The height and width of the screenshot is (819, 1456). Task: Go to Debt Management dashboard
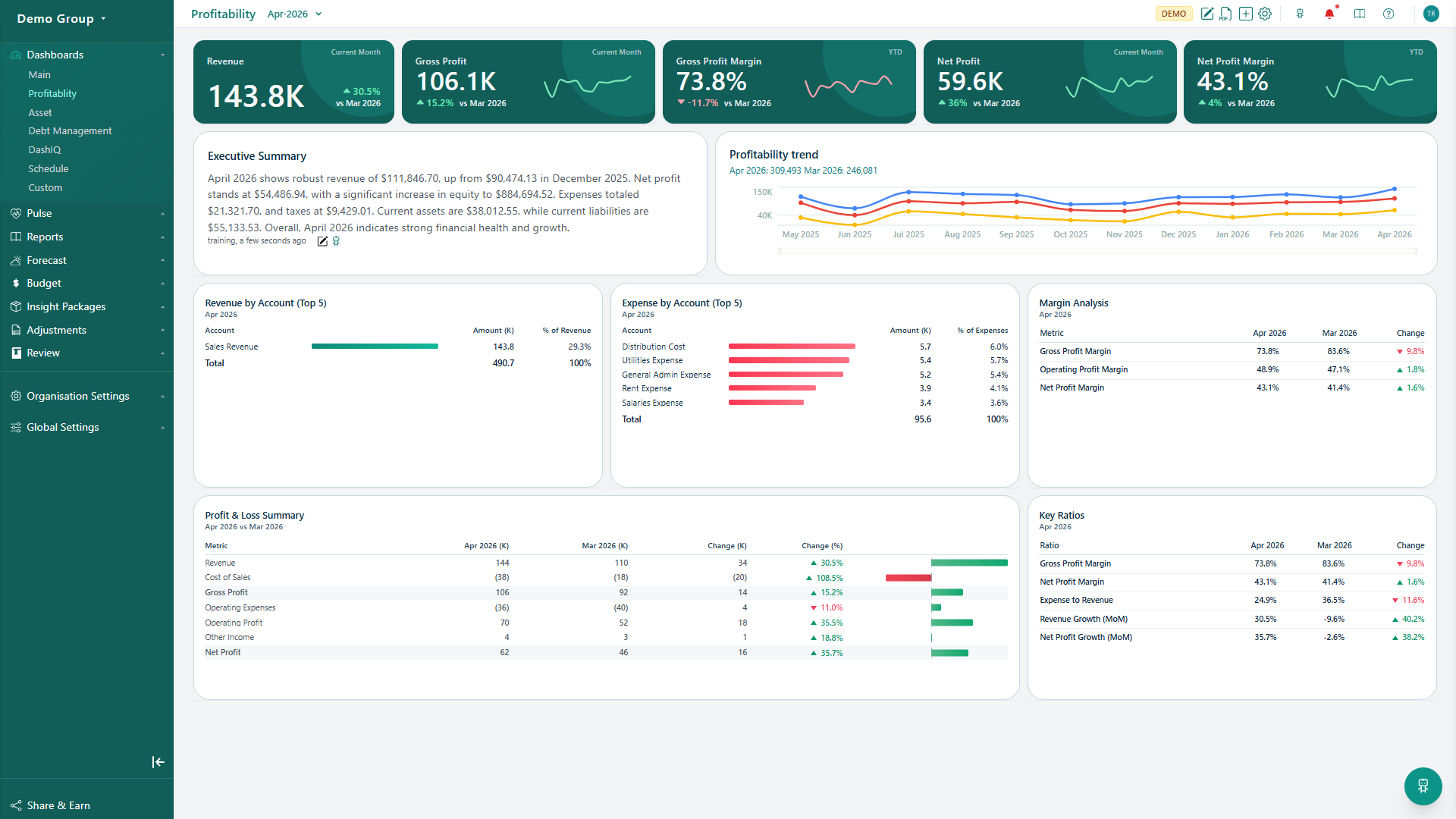pyautogui.click(x=70, y=130)
